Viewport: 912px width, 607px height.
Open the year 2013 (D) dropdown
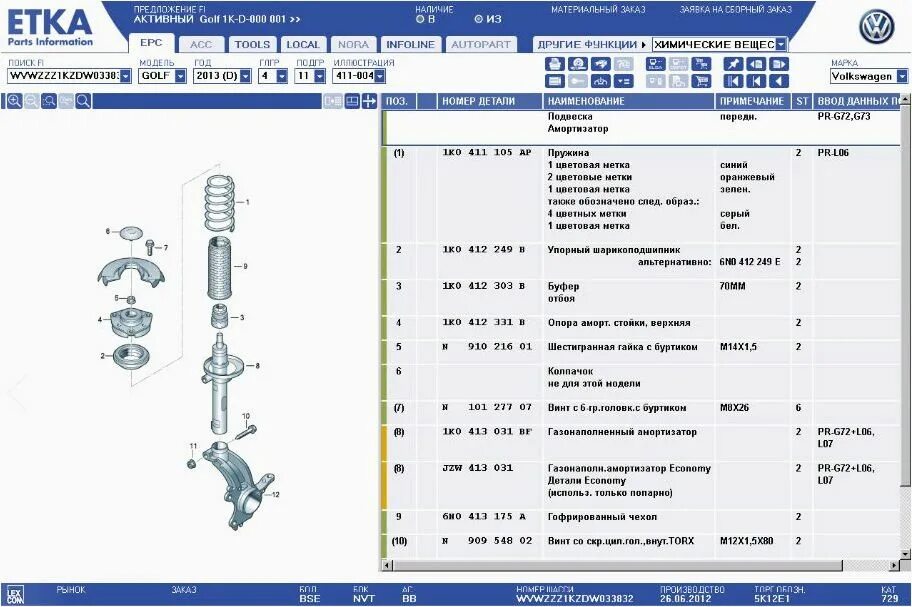(x=245, y=76)
